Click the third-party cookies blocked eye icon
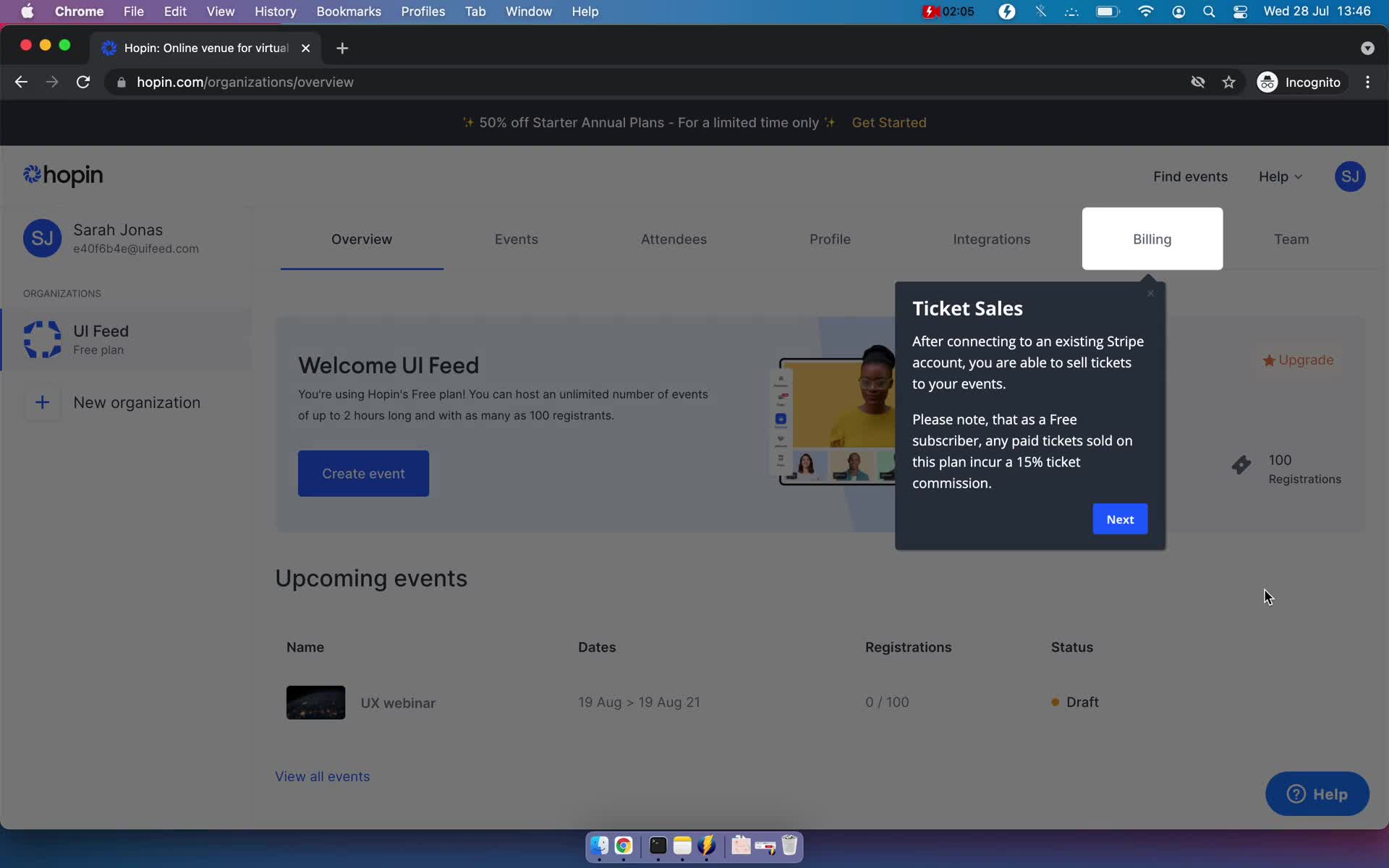 pyautogui.click(x=1198, y=82)
